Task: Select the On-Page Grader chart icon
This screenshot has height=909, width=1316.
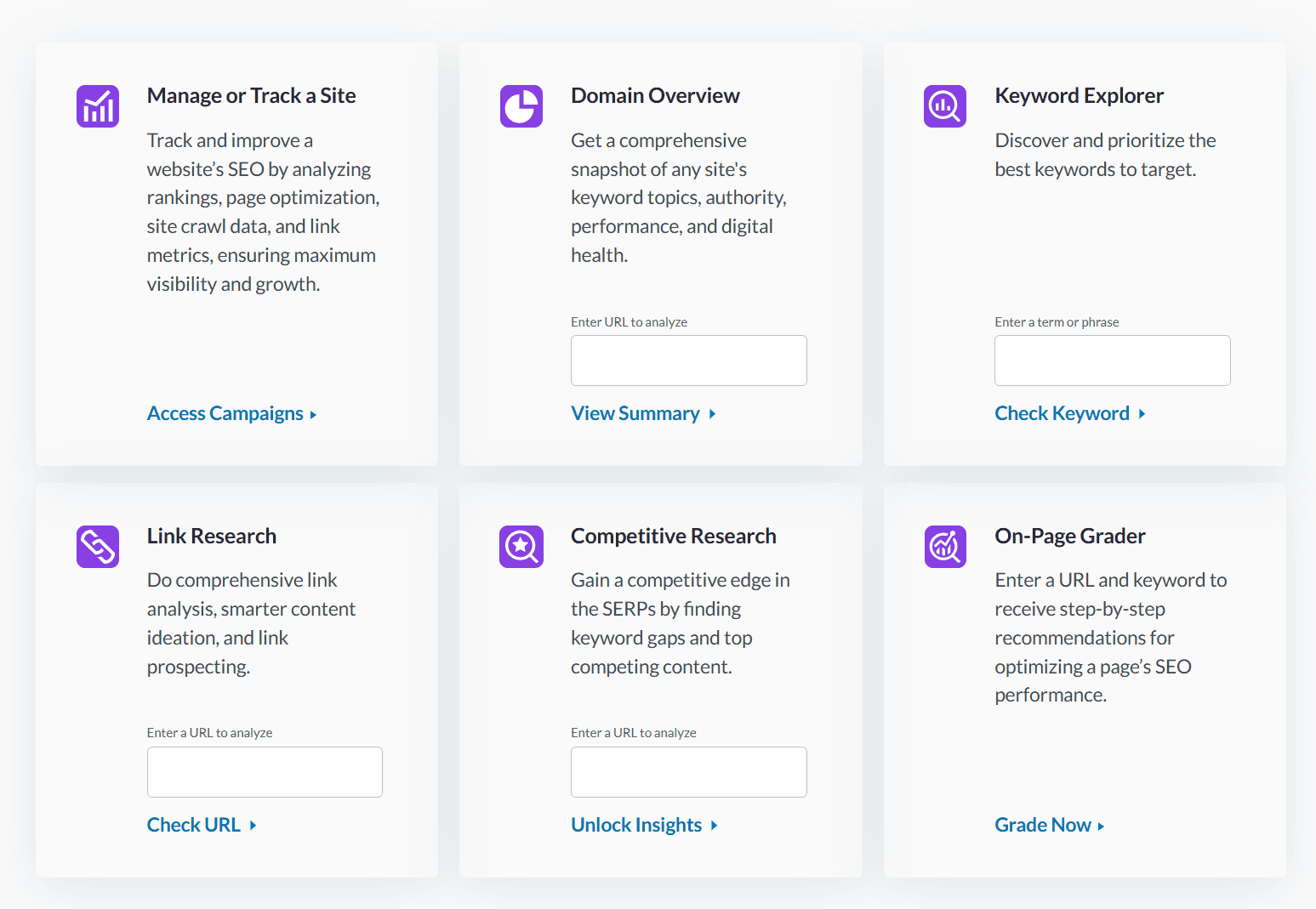Action: point(944,546)
